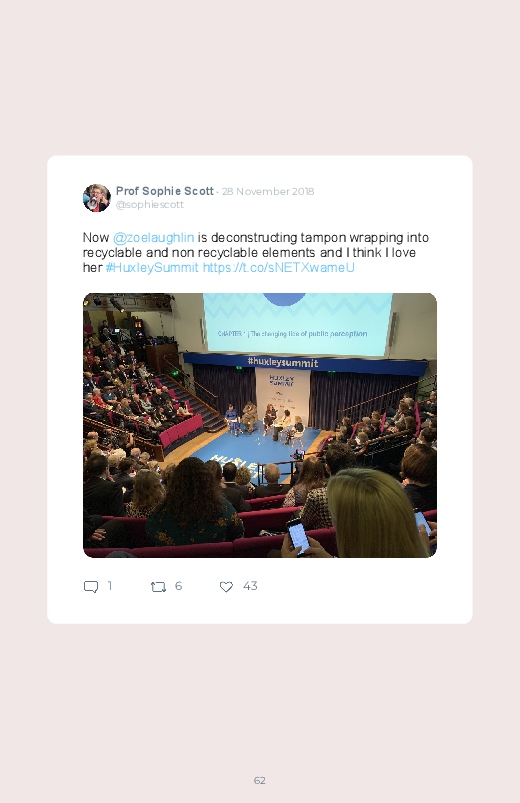Click the projected slide in the photo
This screenshot has width=520, height=803.
pos(297,324)
